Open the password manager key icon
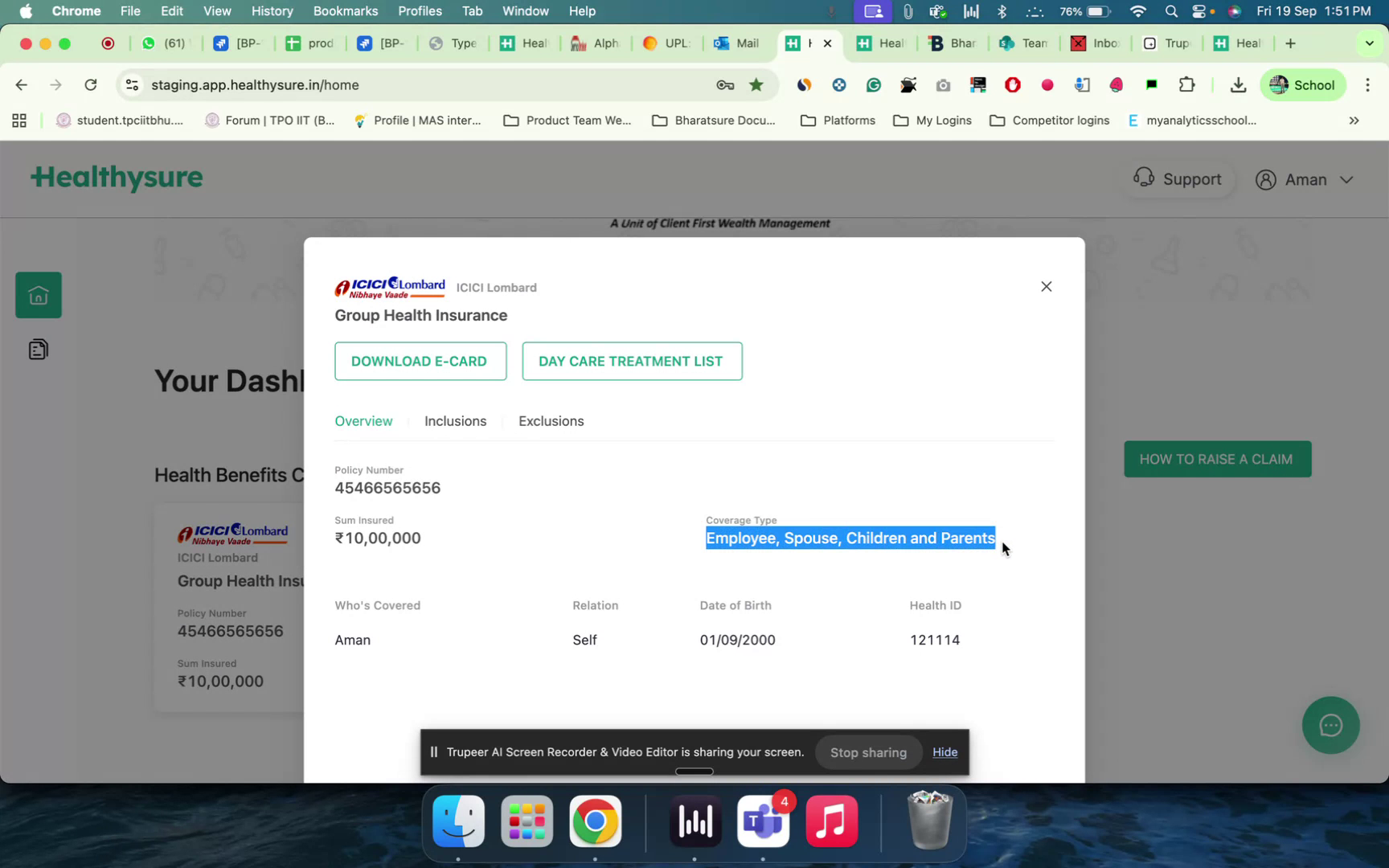This screenshot has height=868, width=1389. tap(724, 84)
